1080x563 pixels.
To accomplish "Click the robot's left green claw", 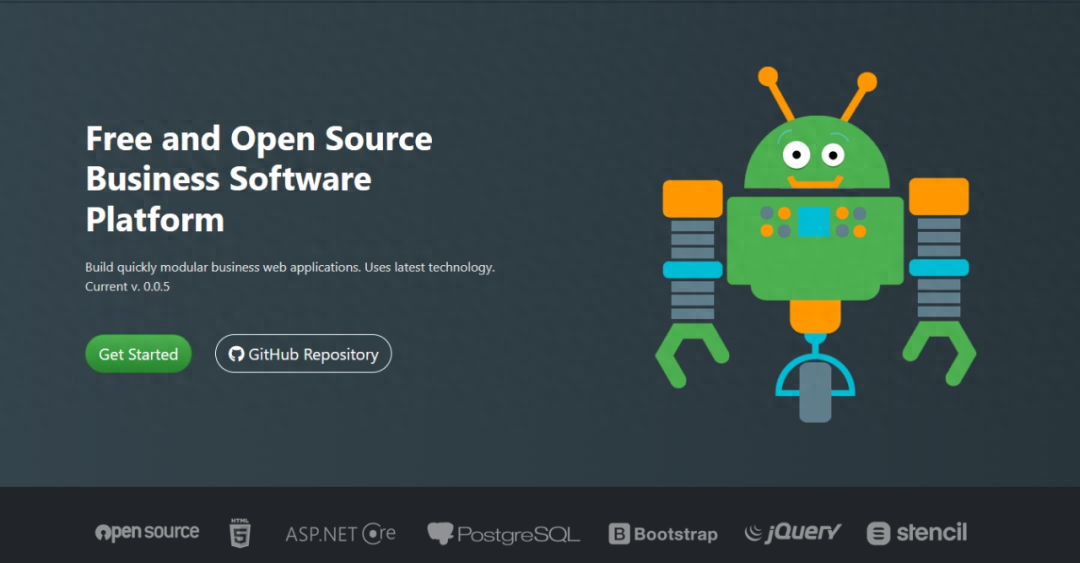I will click(x=691, y=354).
